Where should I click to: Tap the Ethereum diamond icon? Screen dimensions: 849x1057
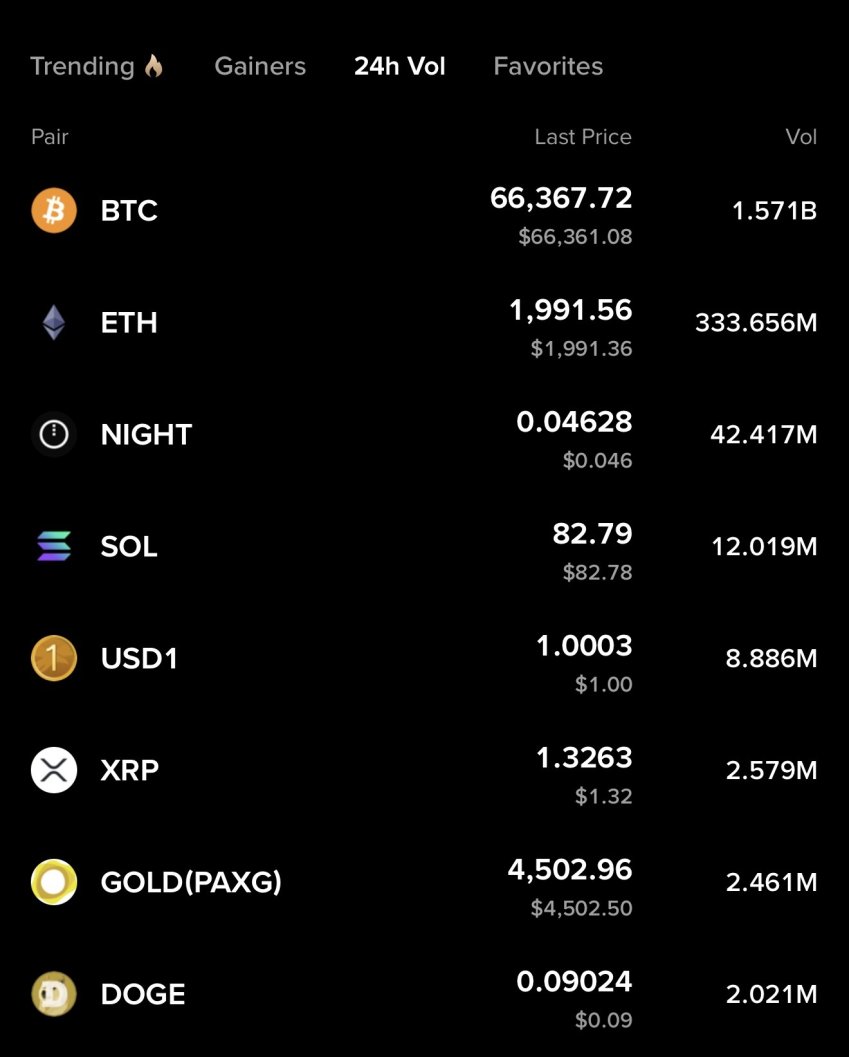(54, 323)
